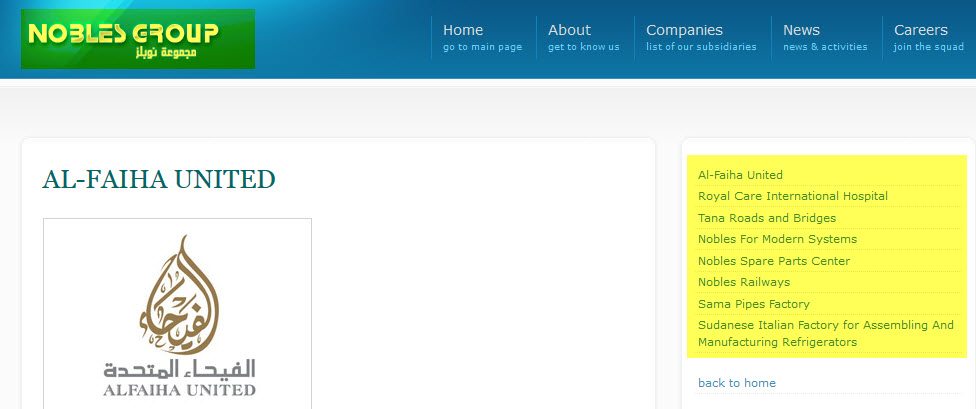Open the About menu item

click(x=584, y=38)
